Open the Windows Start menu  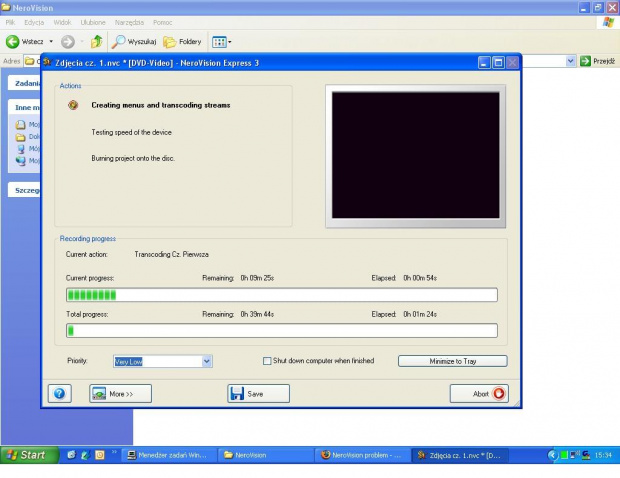point(29,455)
